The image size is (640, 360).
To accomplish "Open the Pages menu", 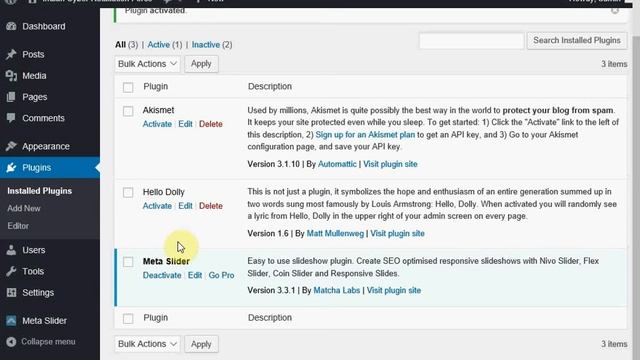I will tap(35, 97).
